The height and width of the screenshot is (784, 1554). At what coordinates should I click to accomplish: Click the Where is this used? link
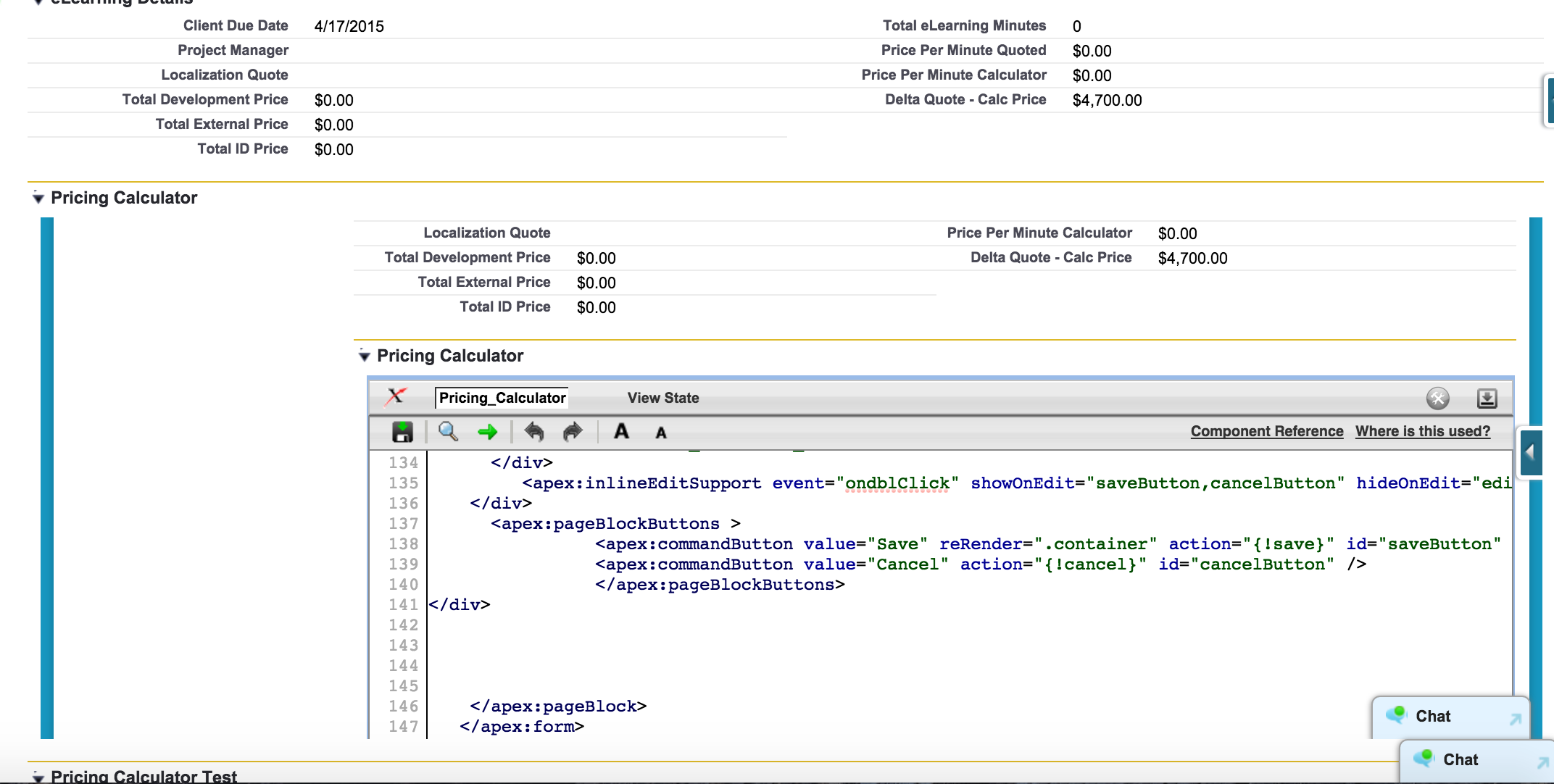(1423, 431)
